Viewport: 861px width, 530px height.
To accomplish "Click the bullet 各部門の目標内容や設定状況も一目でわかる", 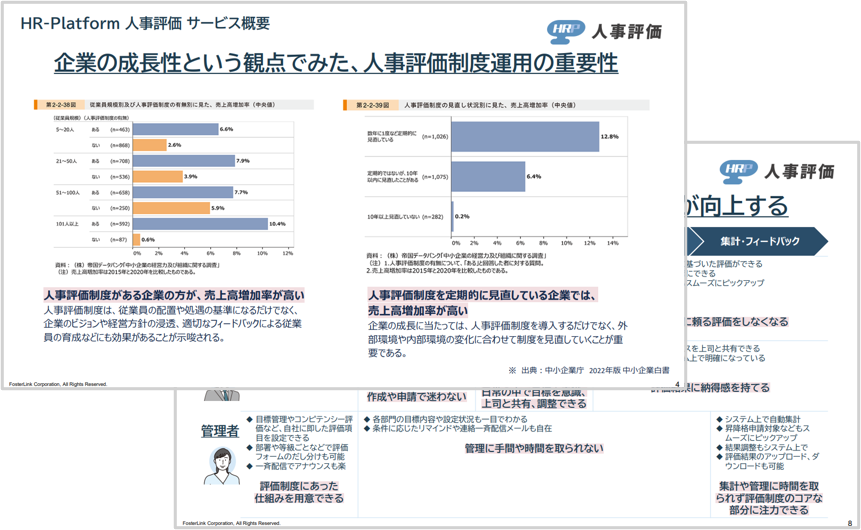I will pos(446,419).
